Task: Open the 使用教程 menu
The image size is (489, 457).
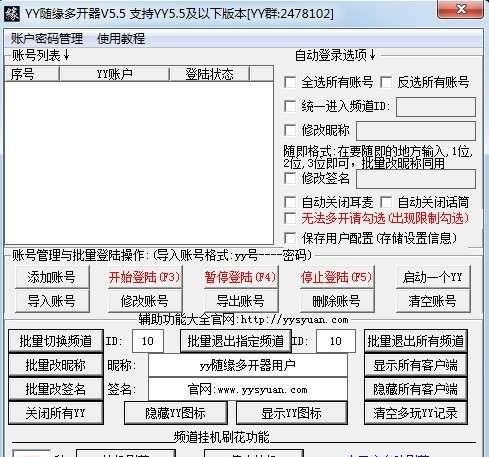Action: (121, 39)
